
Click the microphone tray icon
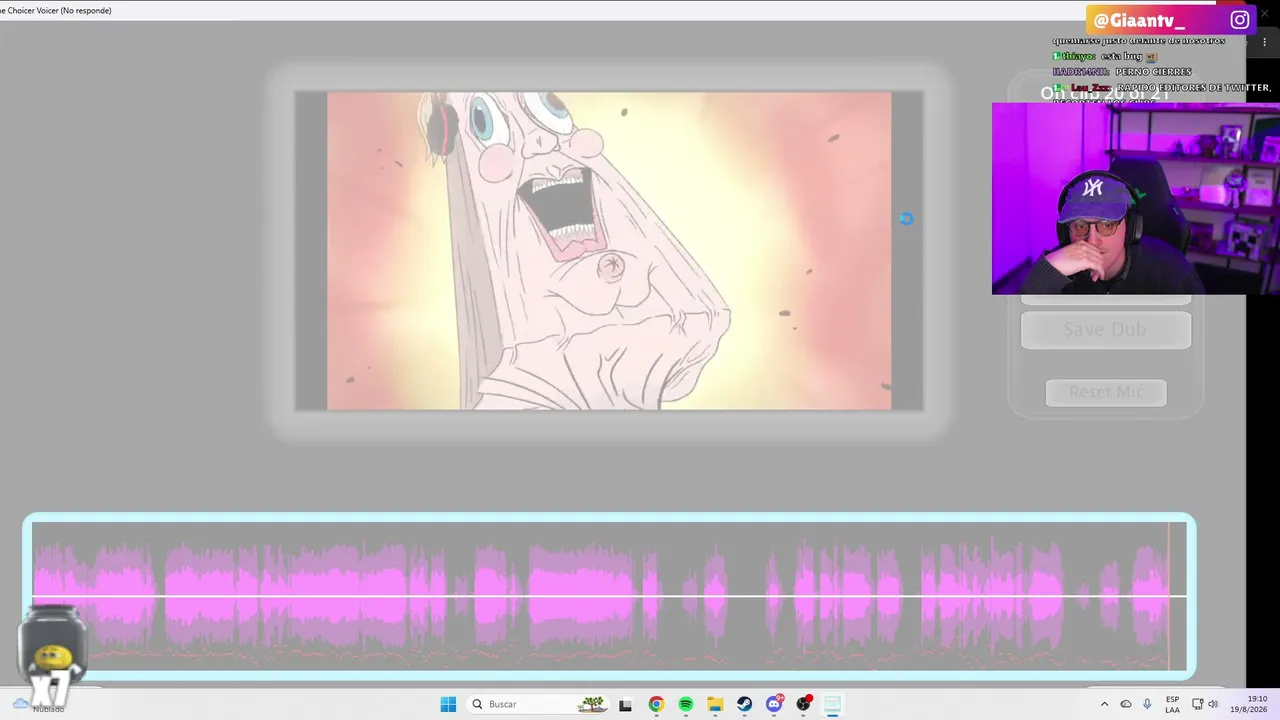tap(1147, 704)
